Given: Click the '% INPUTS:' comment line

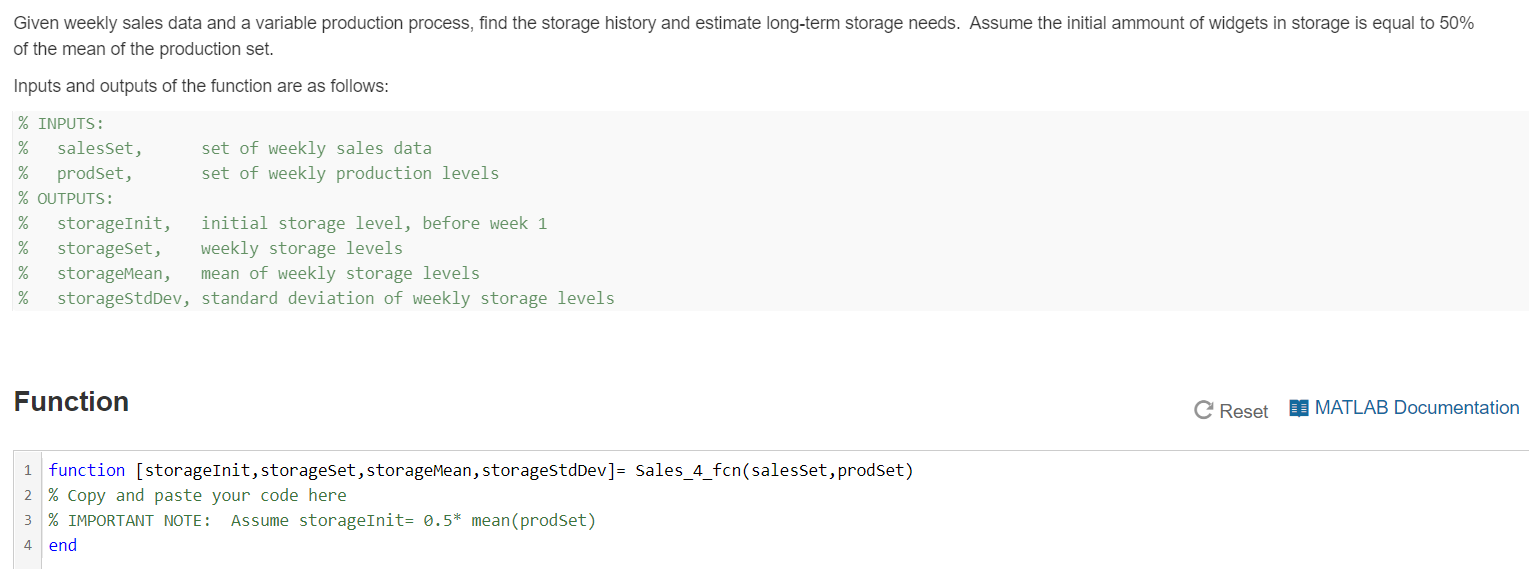Looking at the screenshot, I should (x=62, y=123).
